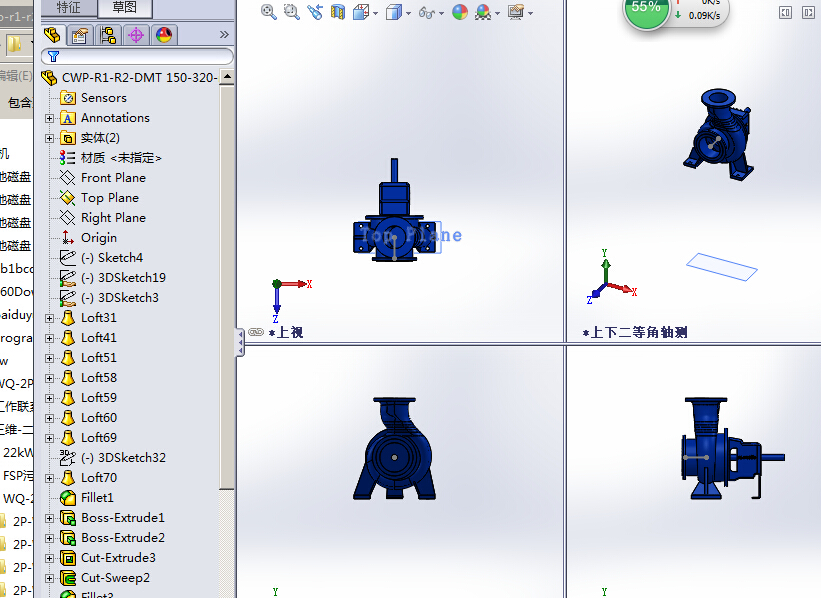
Task: Click the tile-right window icon at top right
Action: [808, 13]
